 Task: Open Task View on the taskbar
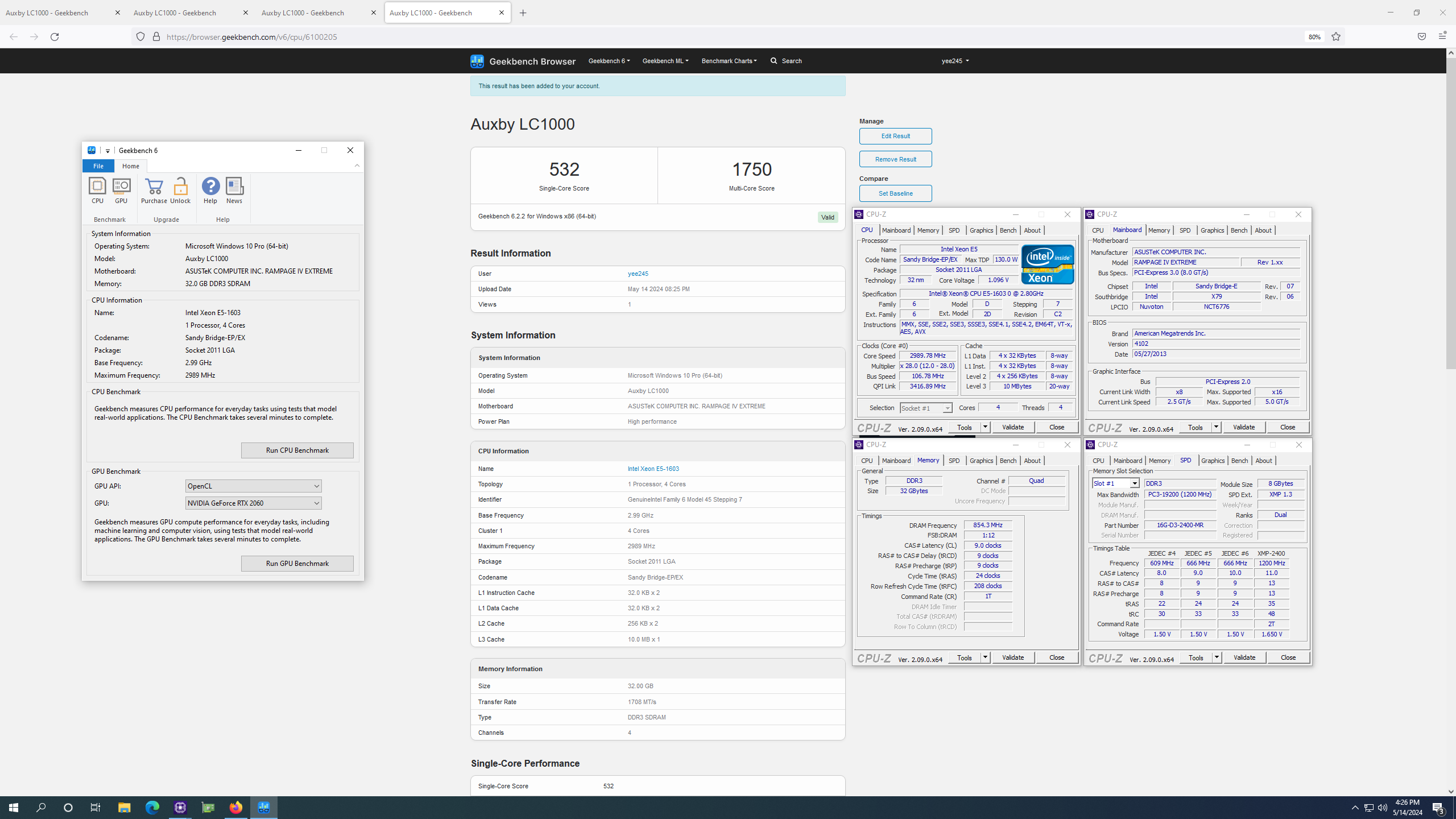click(x=96, y=807)
